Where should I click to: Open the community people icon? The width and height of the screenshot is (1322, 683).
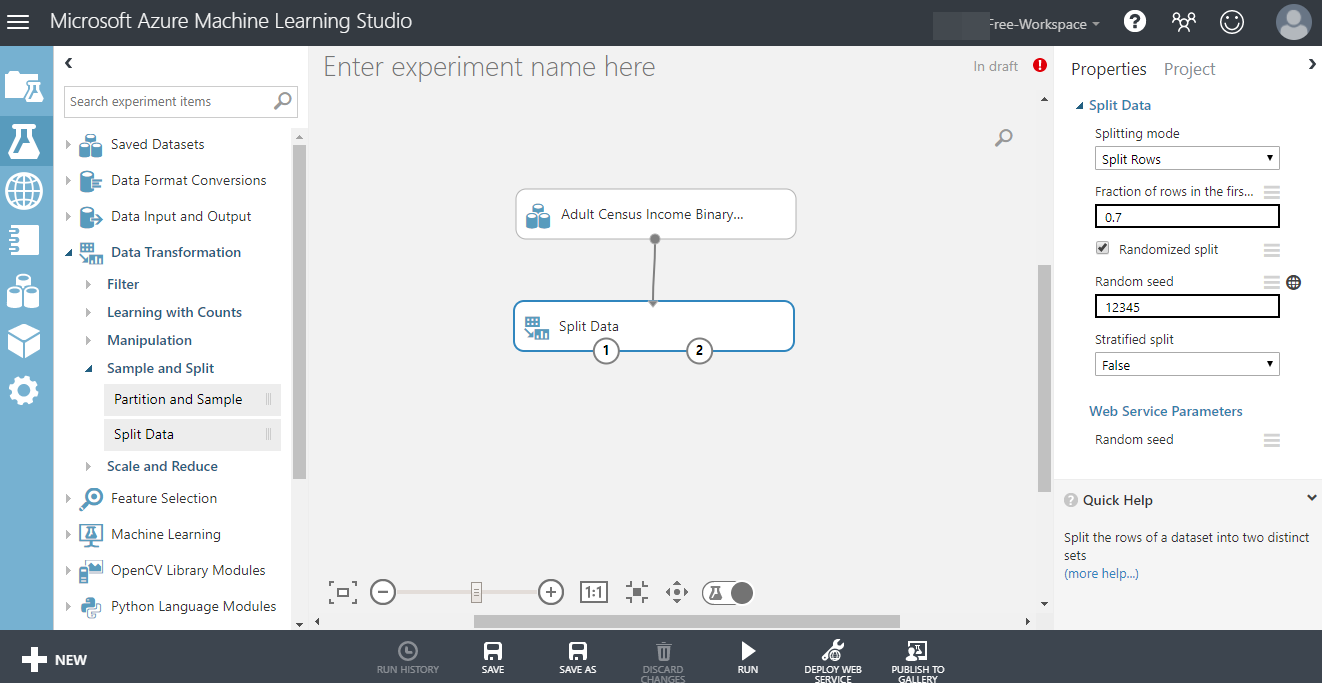click(1184, 21)
